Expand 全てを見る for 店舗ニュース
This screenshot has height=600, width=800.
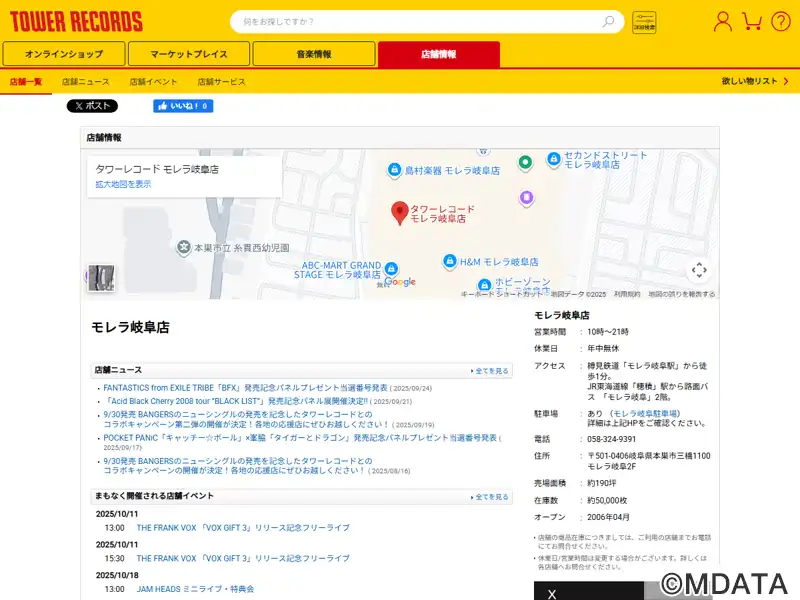tap(490, 371)
